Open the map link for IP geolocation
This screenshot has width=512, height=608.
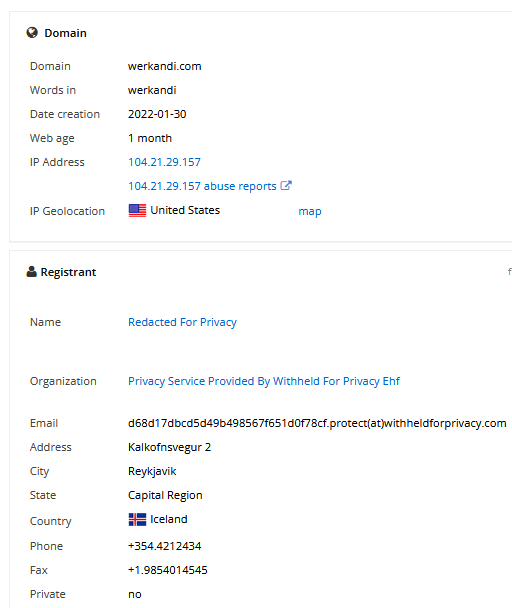[310, 211]
